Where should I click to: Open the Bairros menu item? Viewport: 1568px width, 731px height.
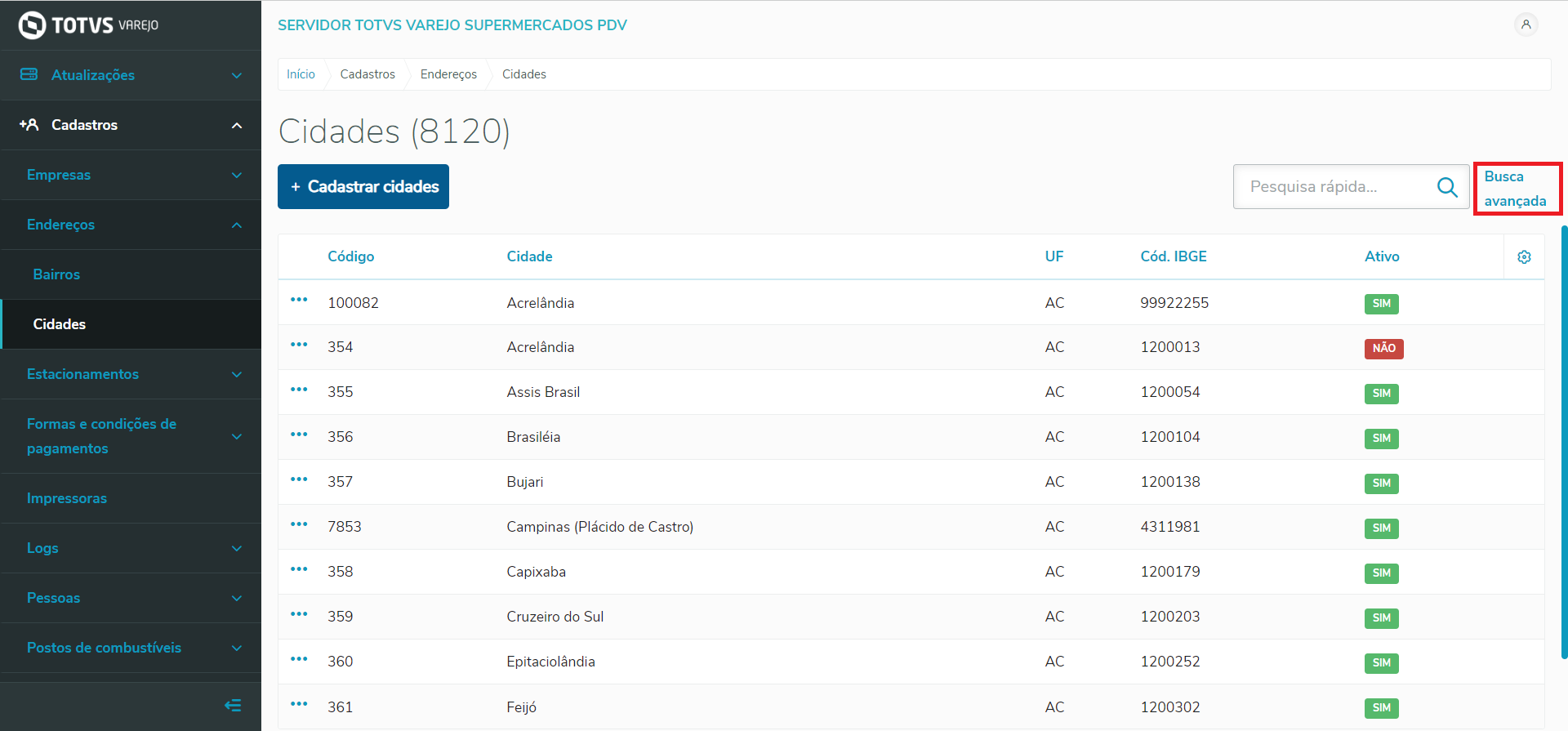pyautogui.click(x=131, y=274)
